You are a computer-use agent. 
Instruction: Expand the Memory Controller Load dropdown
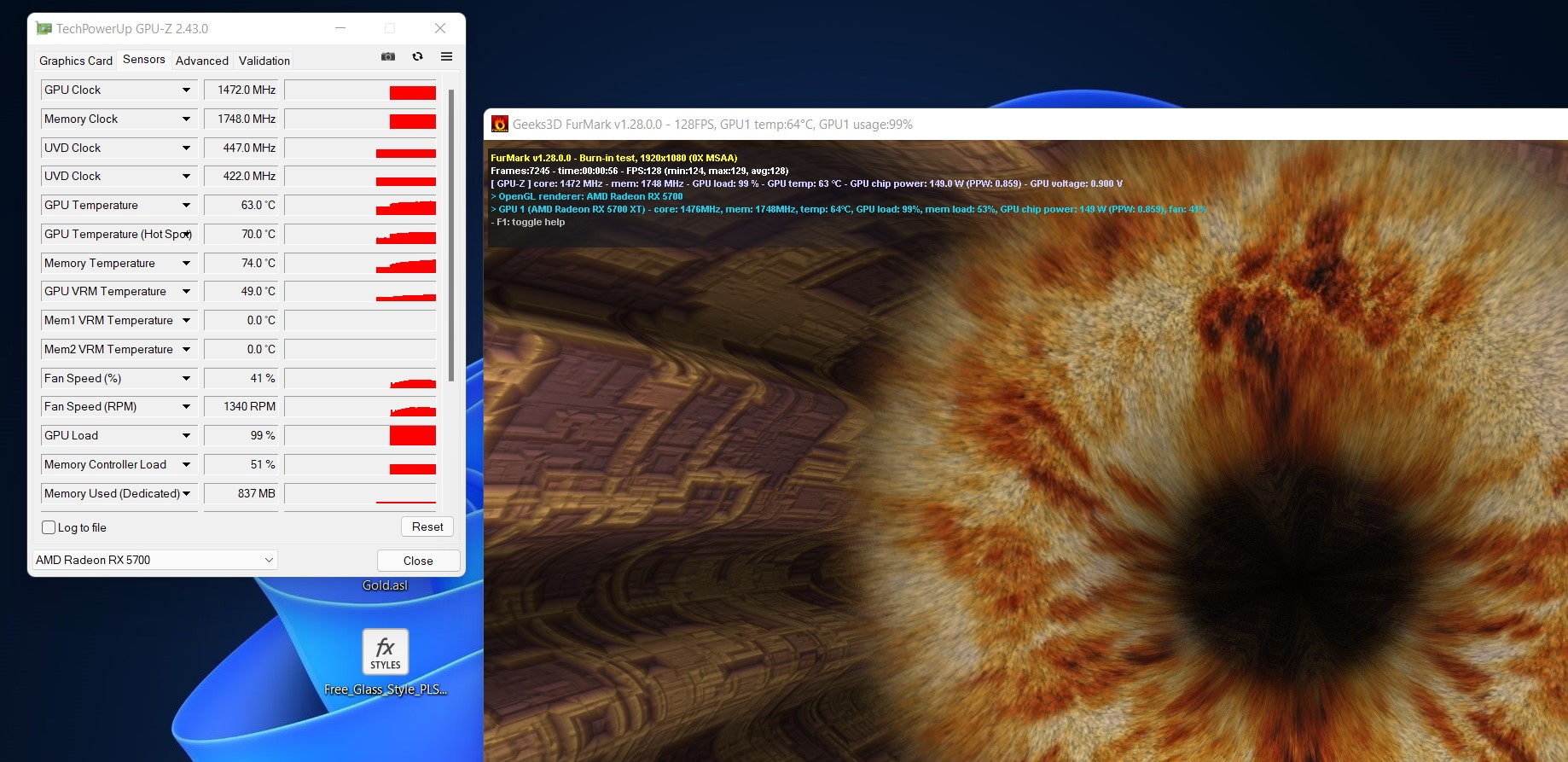click(186, 465)
